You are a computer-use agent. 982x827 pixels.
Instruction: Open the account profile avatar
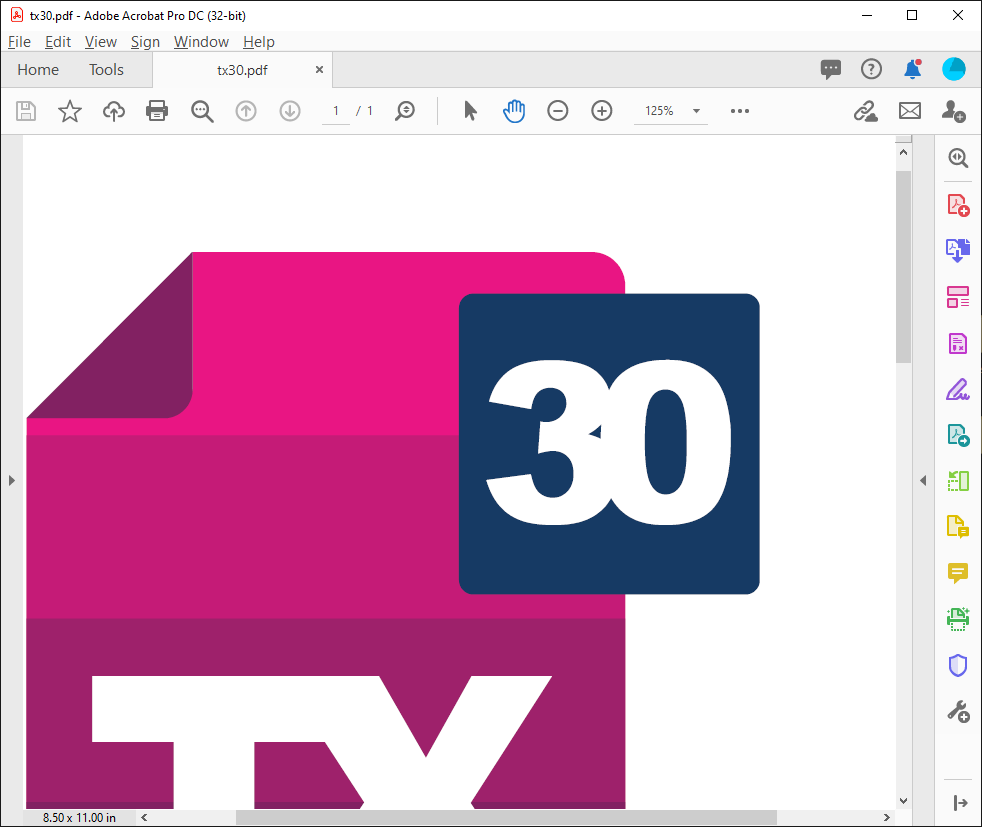953,69
